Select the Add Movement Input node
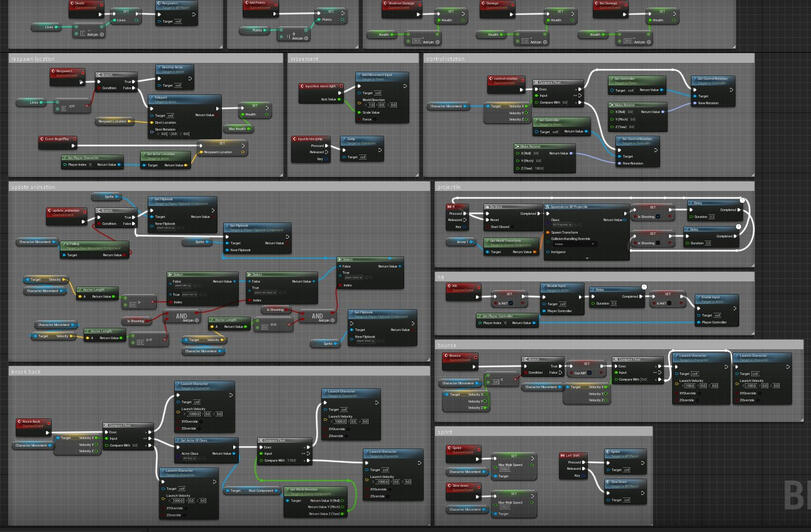The width and height of the screenshot is (811, 532). point(381,75)
